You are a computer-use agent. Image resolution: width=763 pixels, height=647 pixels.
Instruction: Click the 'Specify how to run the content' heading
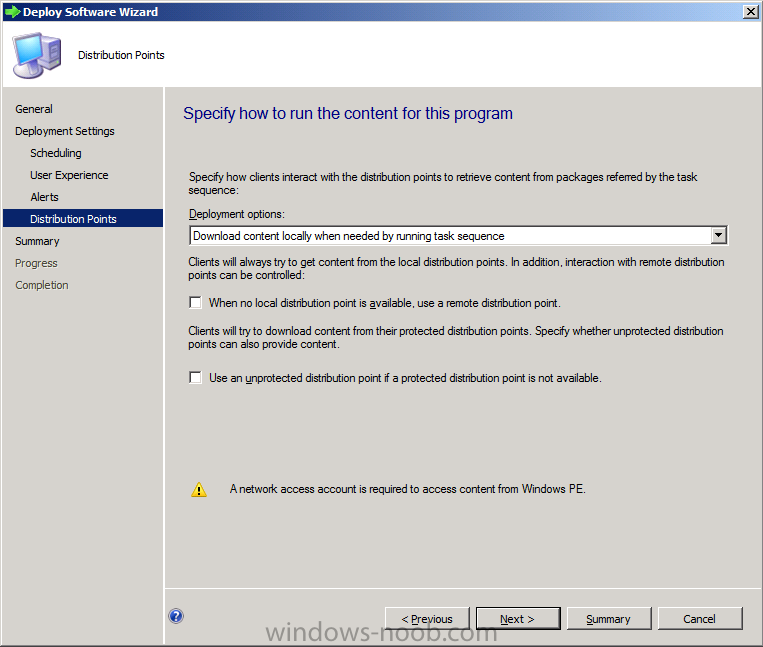coord(348,113)
